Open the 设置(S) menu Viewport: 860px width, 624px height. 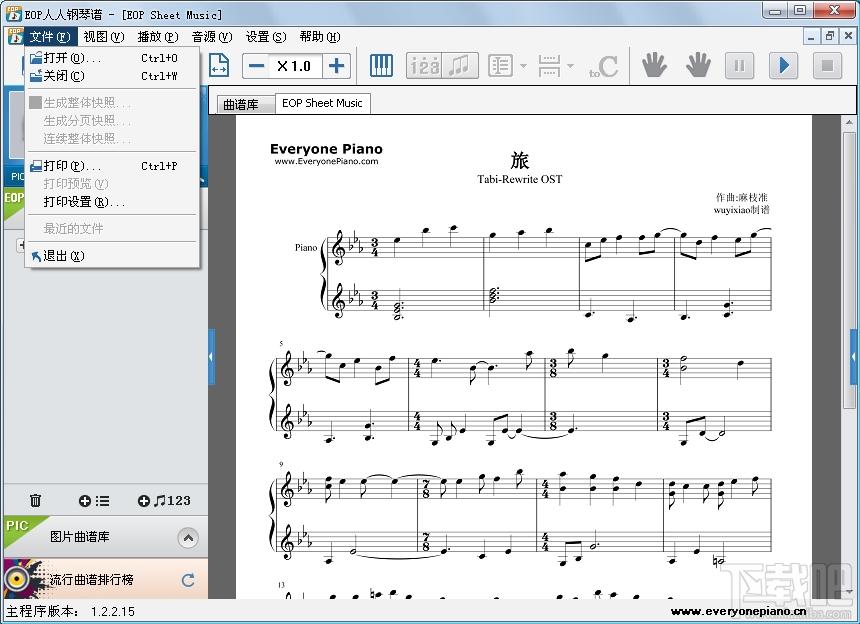(x=266, y=37)
